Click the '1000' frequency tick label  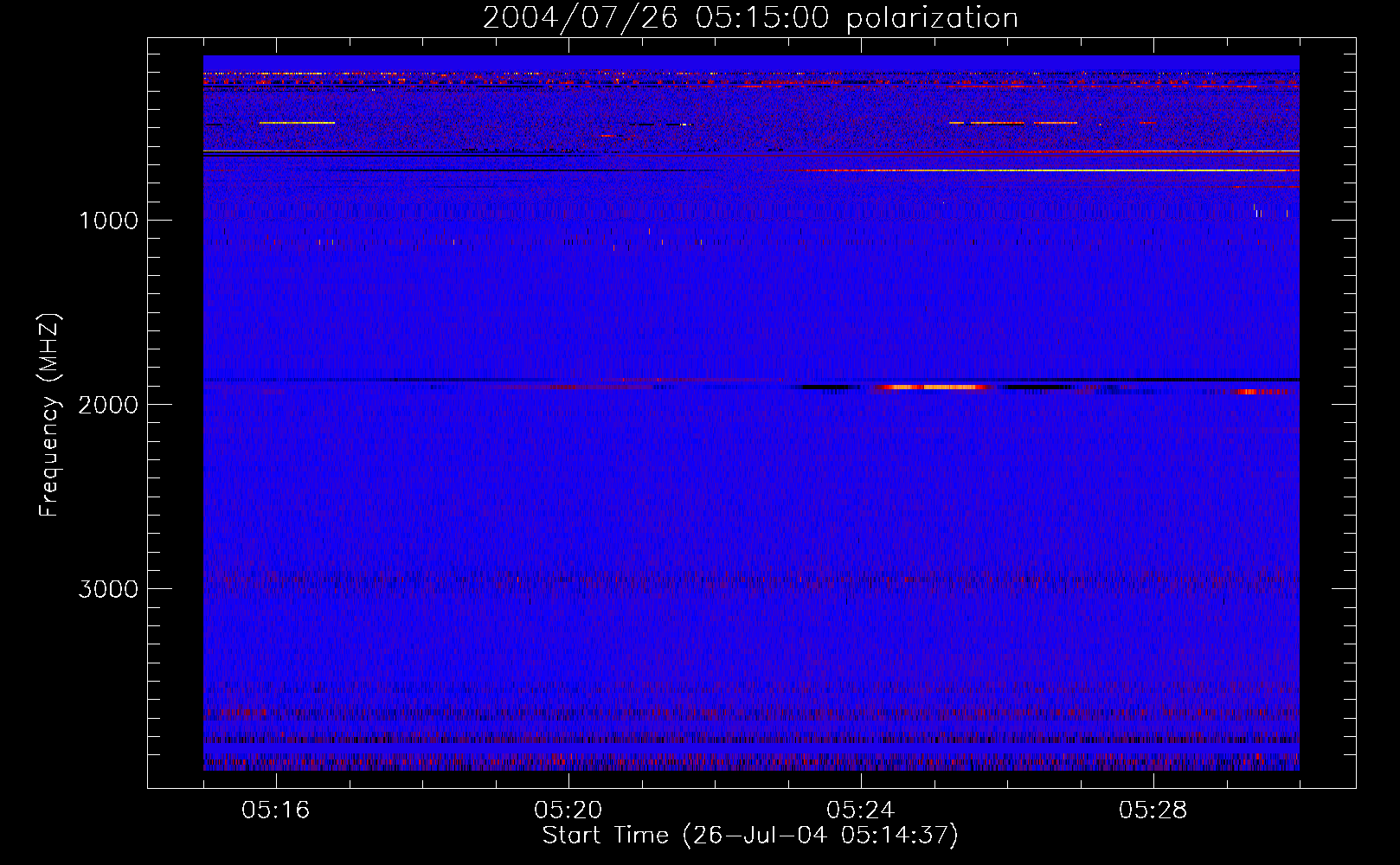point(108,221)
